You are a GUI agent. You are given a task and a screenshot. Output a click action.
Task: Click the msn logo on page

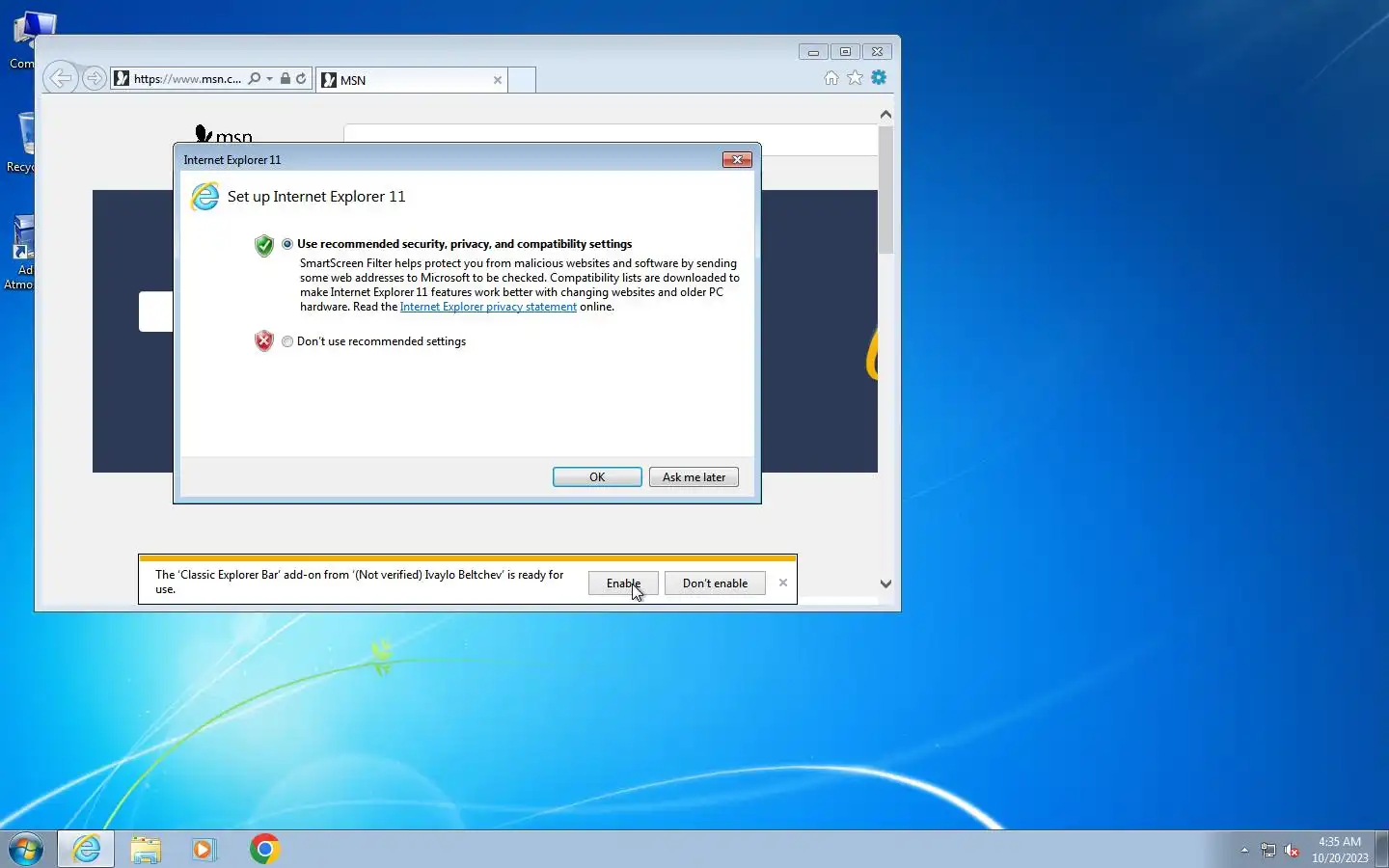(x=224, y=135)
